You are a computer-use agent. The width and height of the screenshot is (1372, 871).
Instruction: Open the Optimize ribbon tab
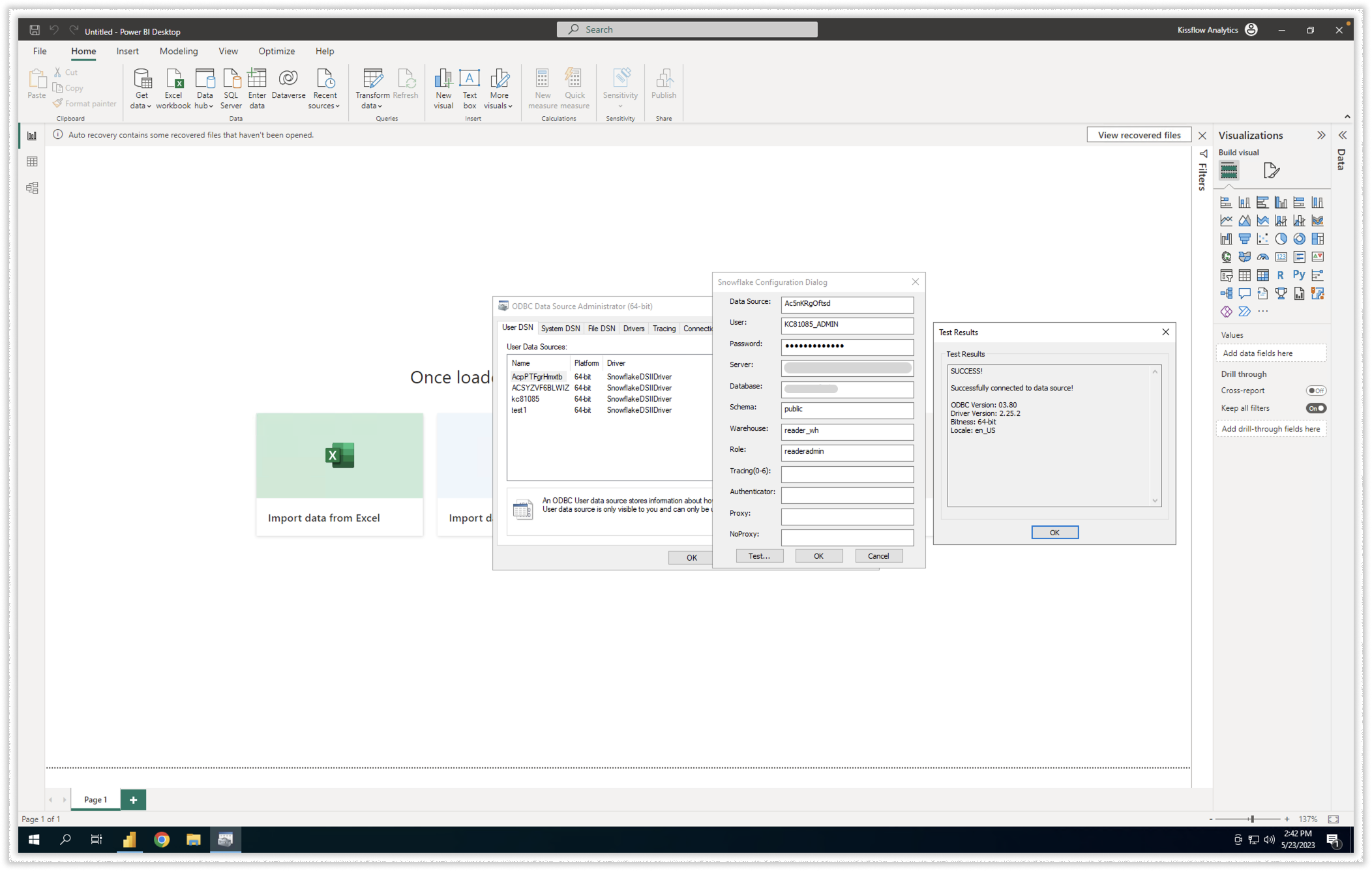coord(276,51)
